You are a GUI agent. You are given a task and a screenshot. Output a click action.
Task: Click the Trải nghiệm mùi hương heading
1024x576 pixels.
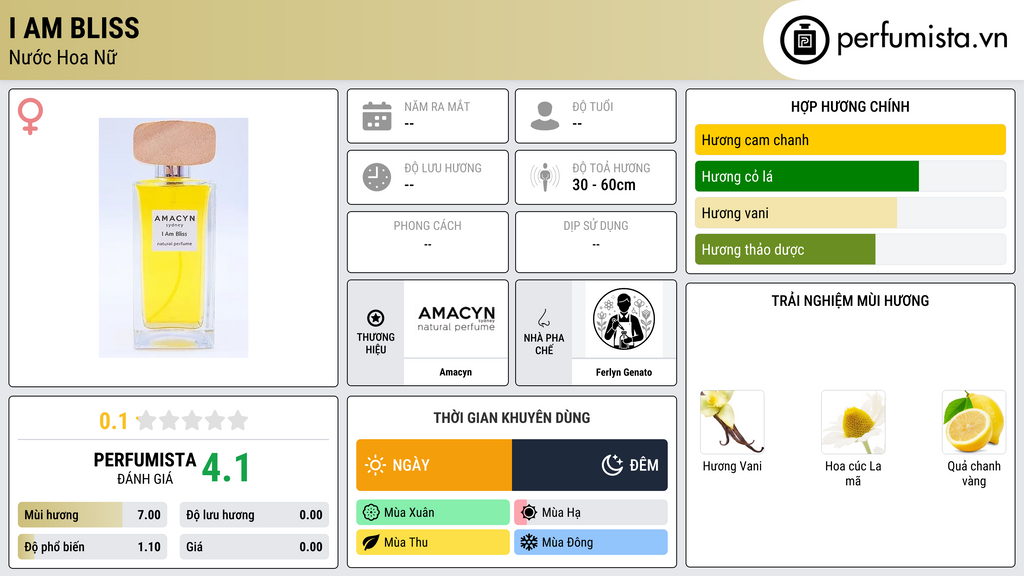coord(850,301)
